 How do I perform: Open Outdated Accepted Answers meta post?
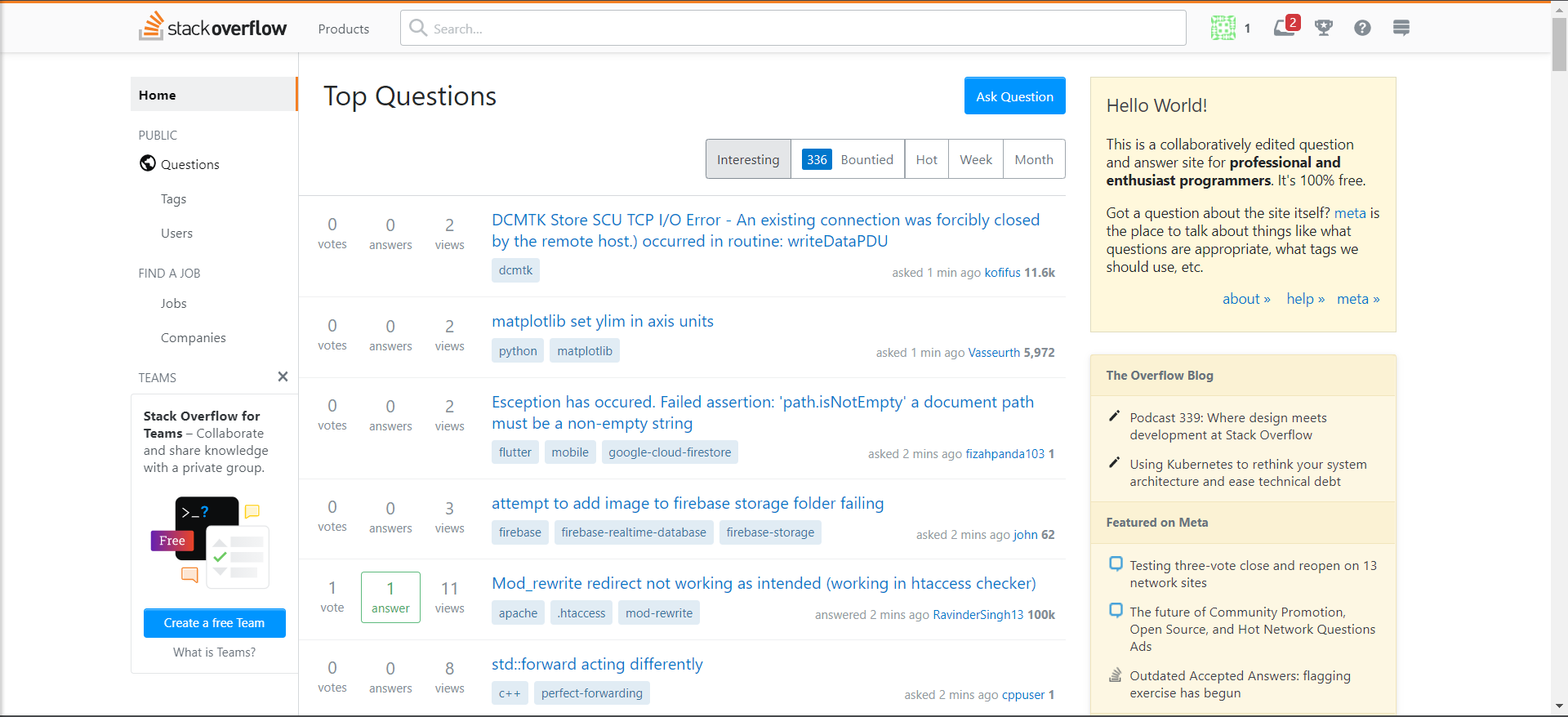(x=1240, y=684)
